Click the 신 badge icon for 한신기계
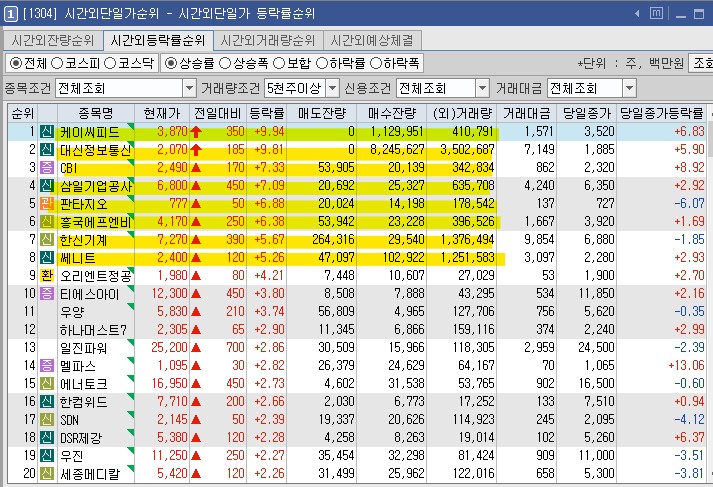This screenshot has height=487, width=713. 47,240
